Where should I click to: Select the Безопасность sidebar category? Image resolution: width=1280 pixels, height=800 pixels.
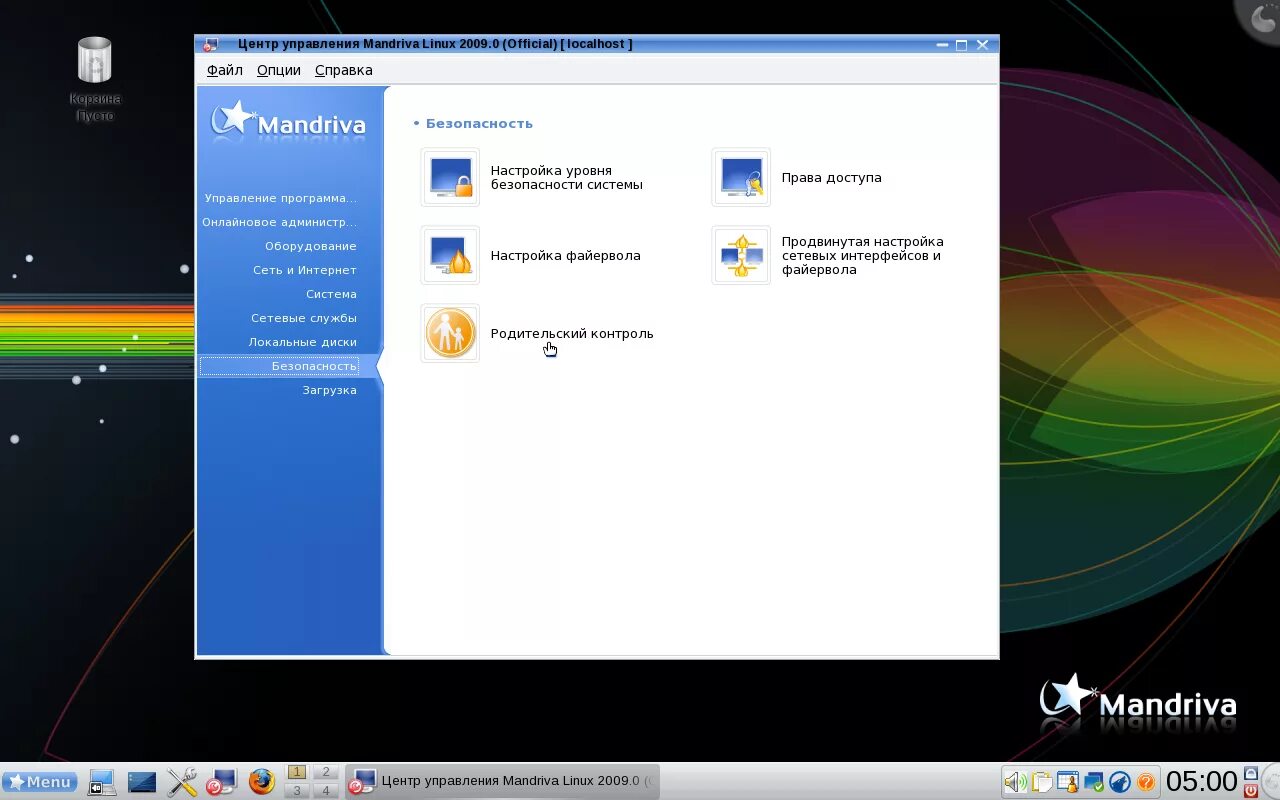[279, 366]
